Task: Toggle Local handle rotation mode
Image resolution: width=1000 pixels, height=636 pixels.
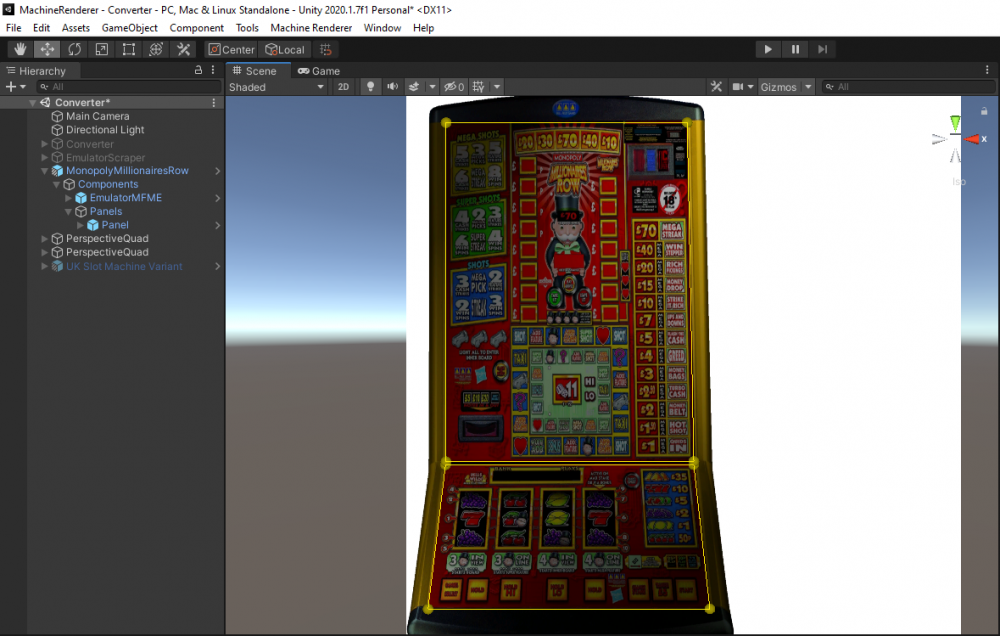Action: (285, 49)
